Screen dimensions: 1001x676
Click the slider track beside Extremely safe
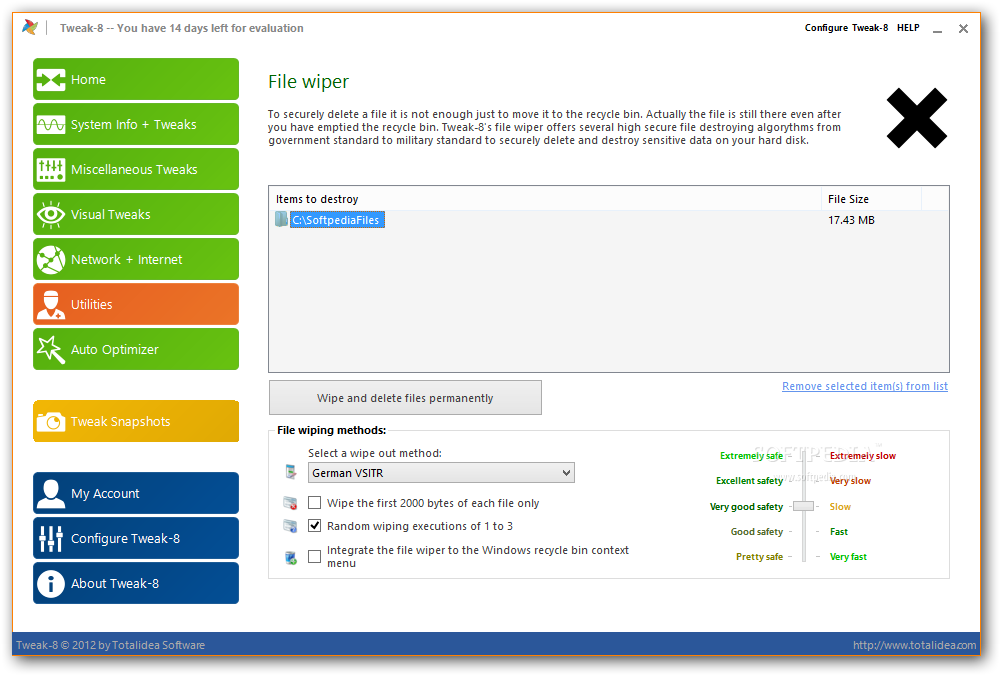(804, 456)
